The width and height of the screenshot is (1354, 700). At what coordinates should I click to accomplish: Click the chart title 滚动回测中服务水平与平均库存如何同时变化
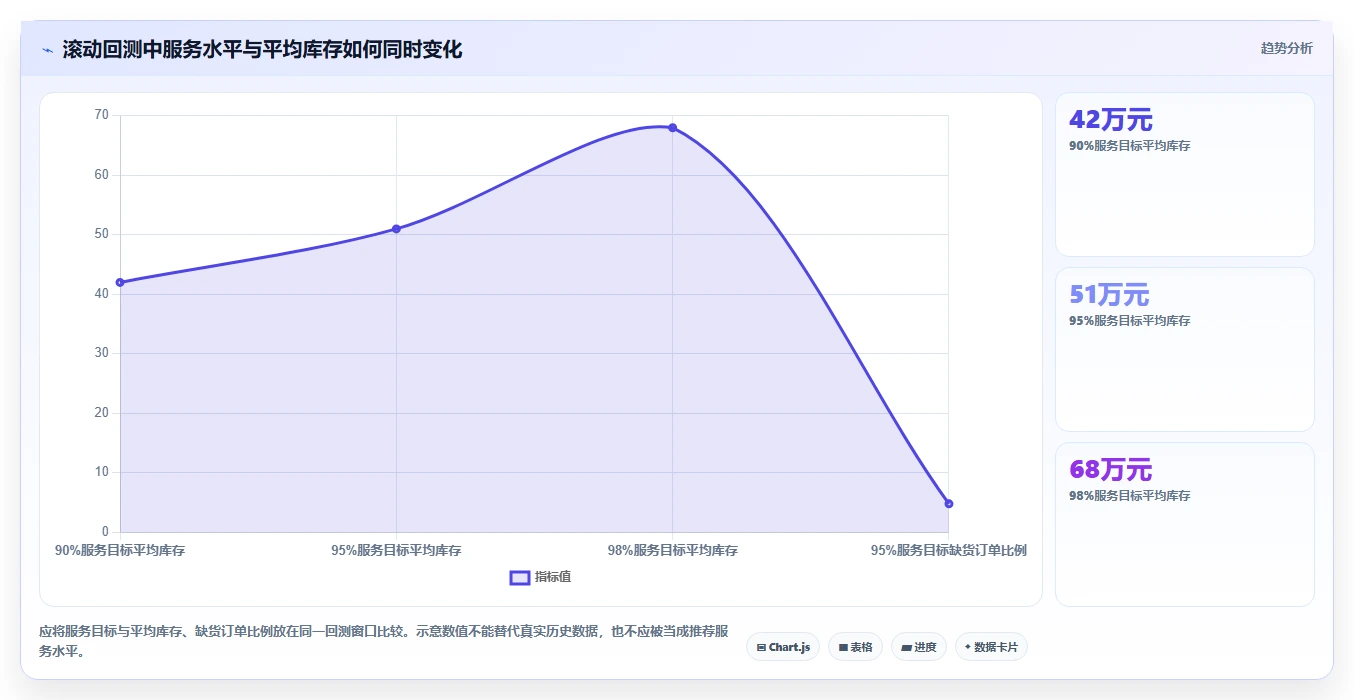click(262, 50)
